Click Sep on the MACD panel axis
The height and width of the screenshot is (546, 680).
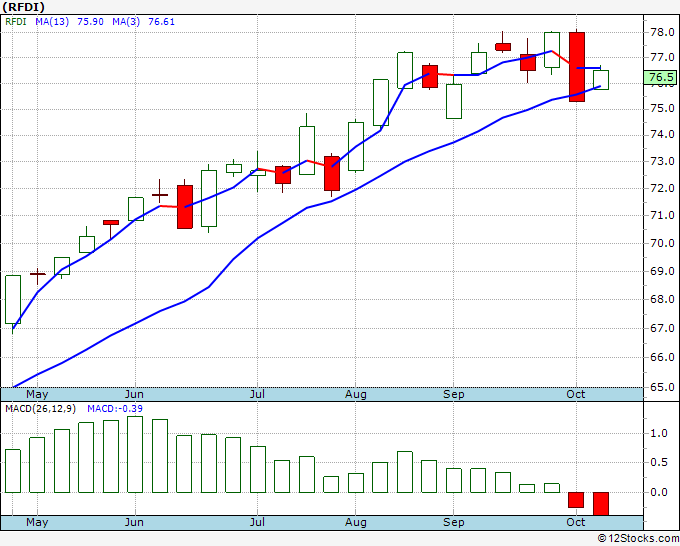pyautogui.click(x=454, y=522)
